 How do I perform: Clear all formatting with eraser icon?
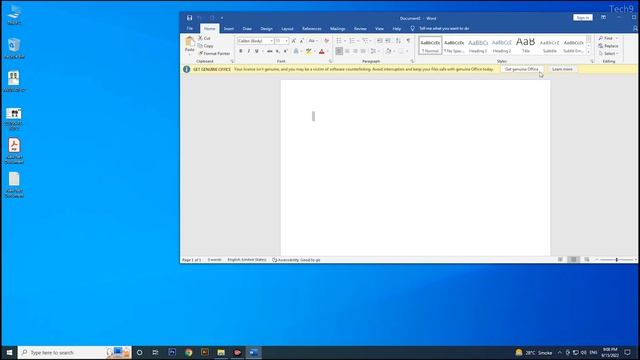(x=327, y=41)
